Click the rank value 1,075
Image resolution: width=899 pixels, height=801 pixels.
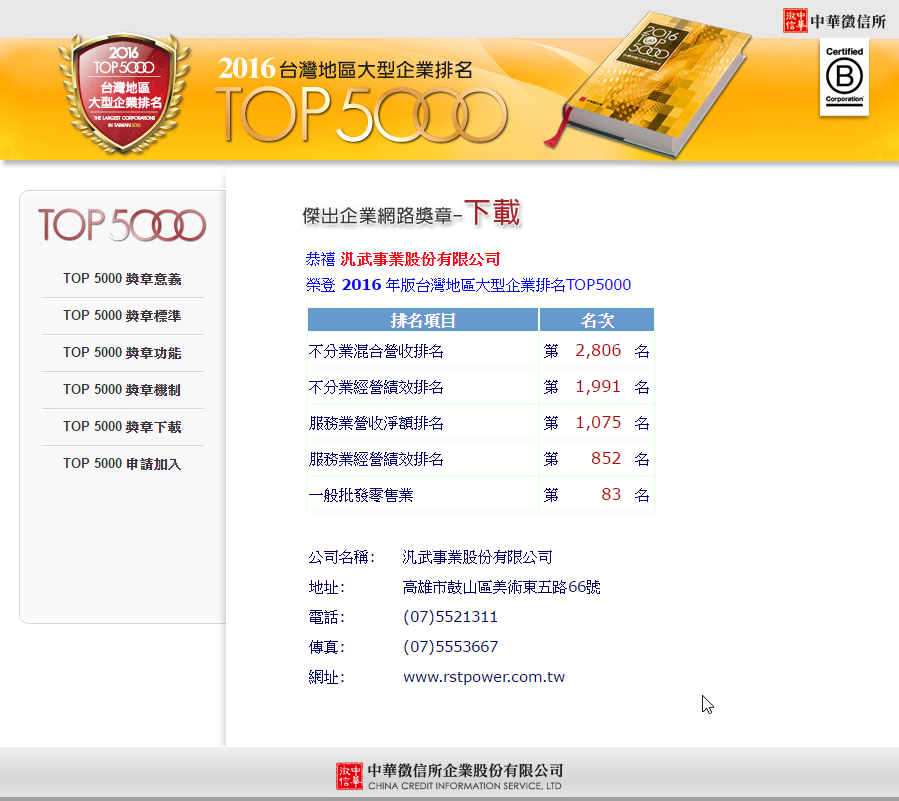pyautogui.click(x=598, y=423)
